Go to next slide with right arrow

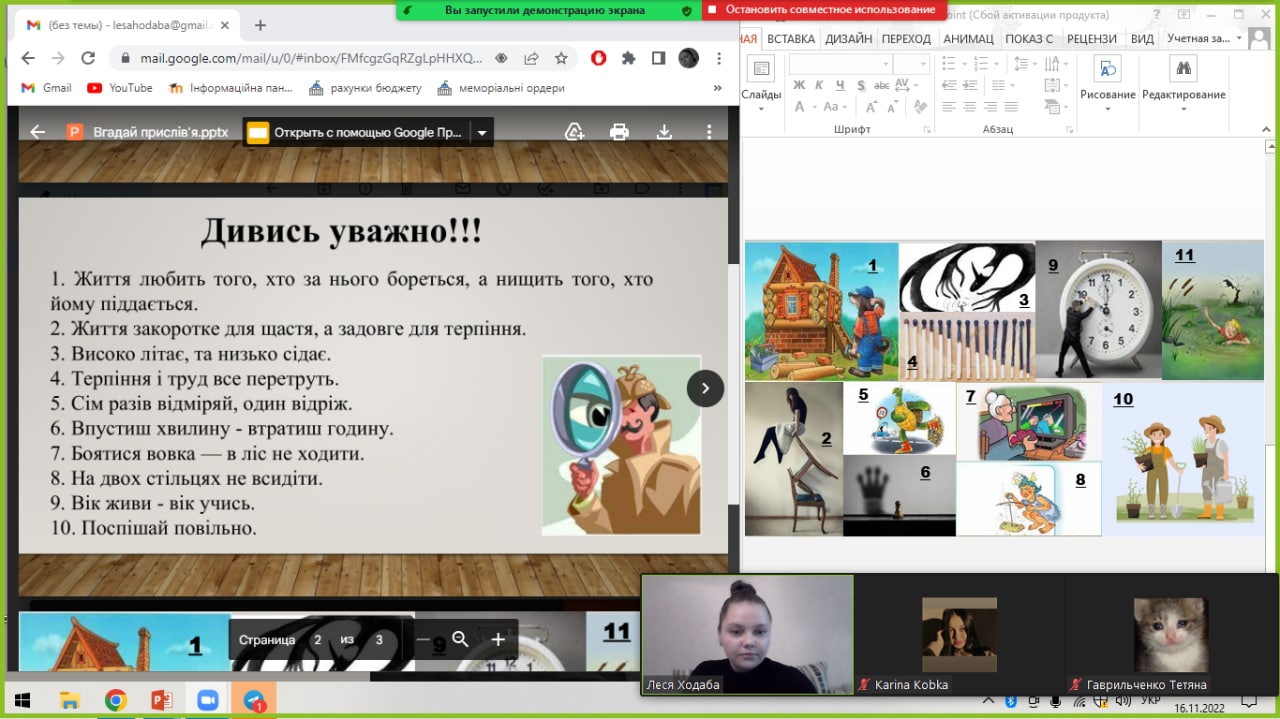[x=705, y=388]
